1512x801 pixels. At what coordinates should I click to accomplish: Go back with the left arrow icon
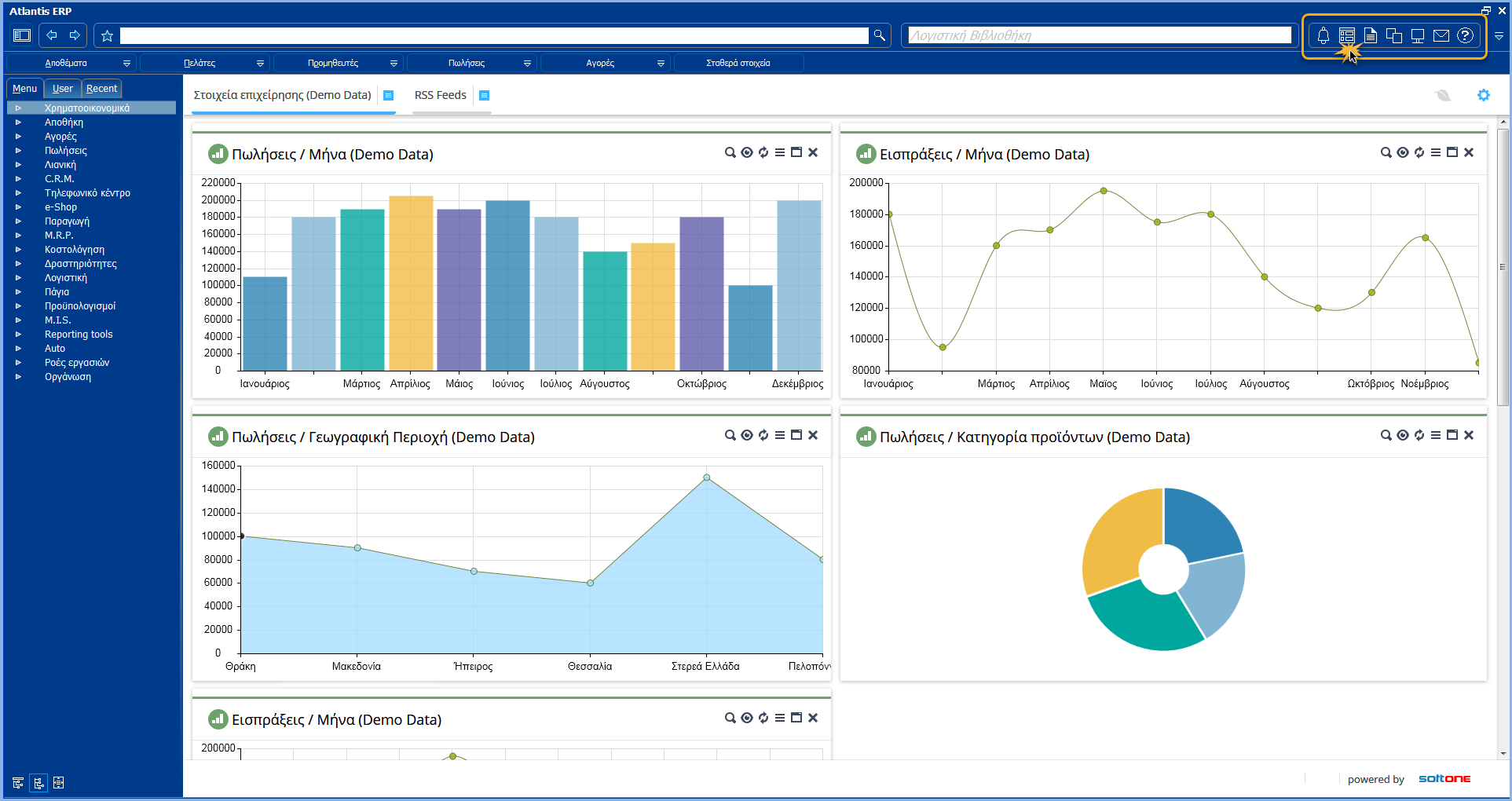coord(52,35)
